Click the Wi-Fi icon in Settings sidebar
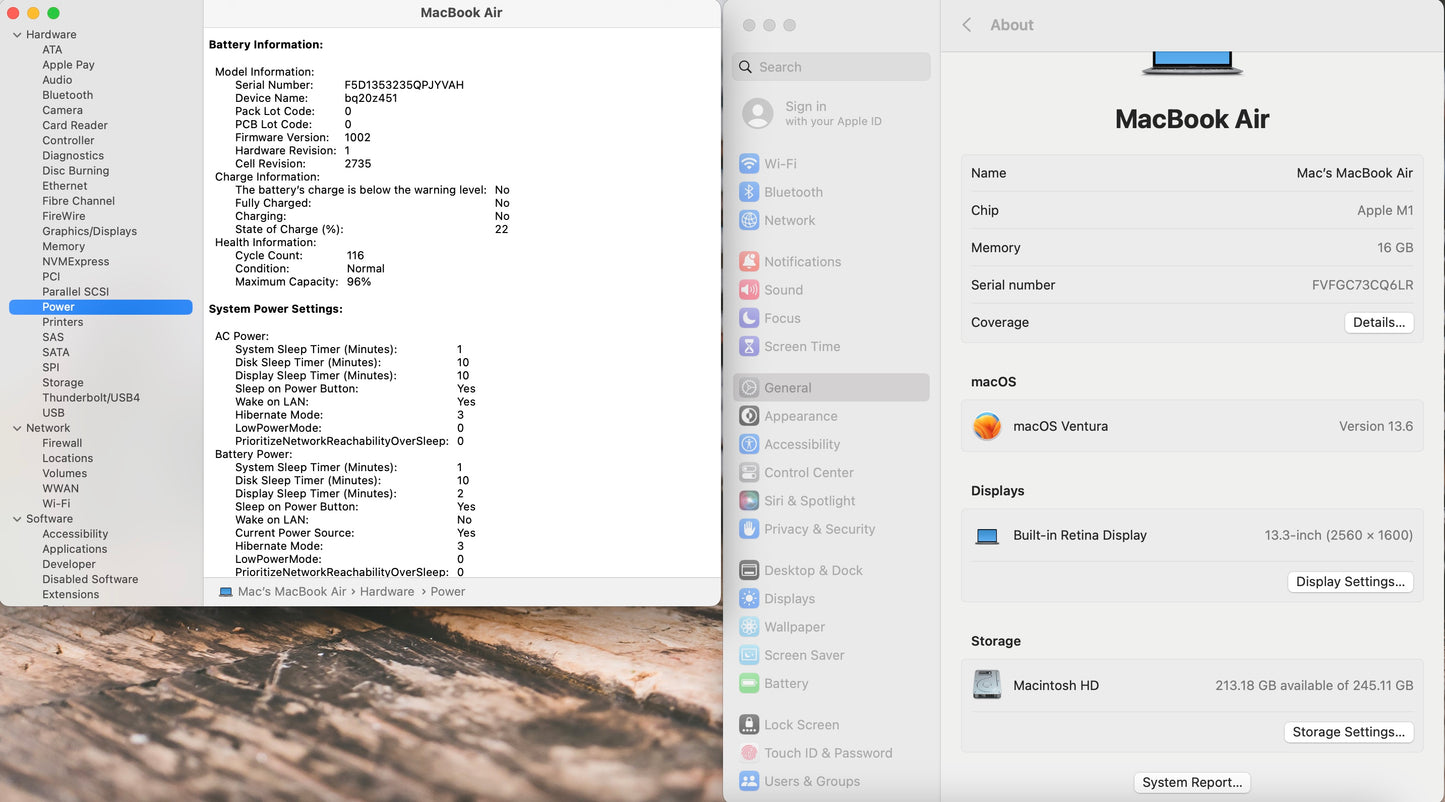Viewport: 1445px width, 802px height. 748,164
